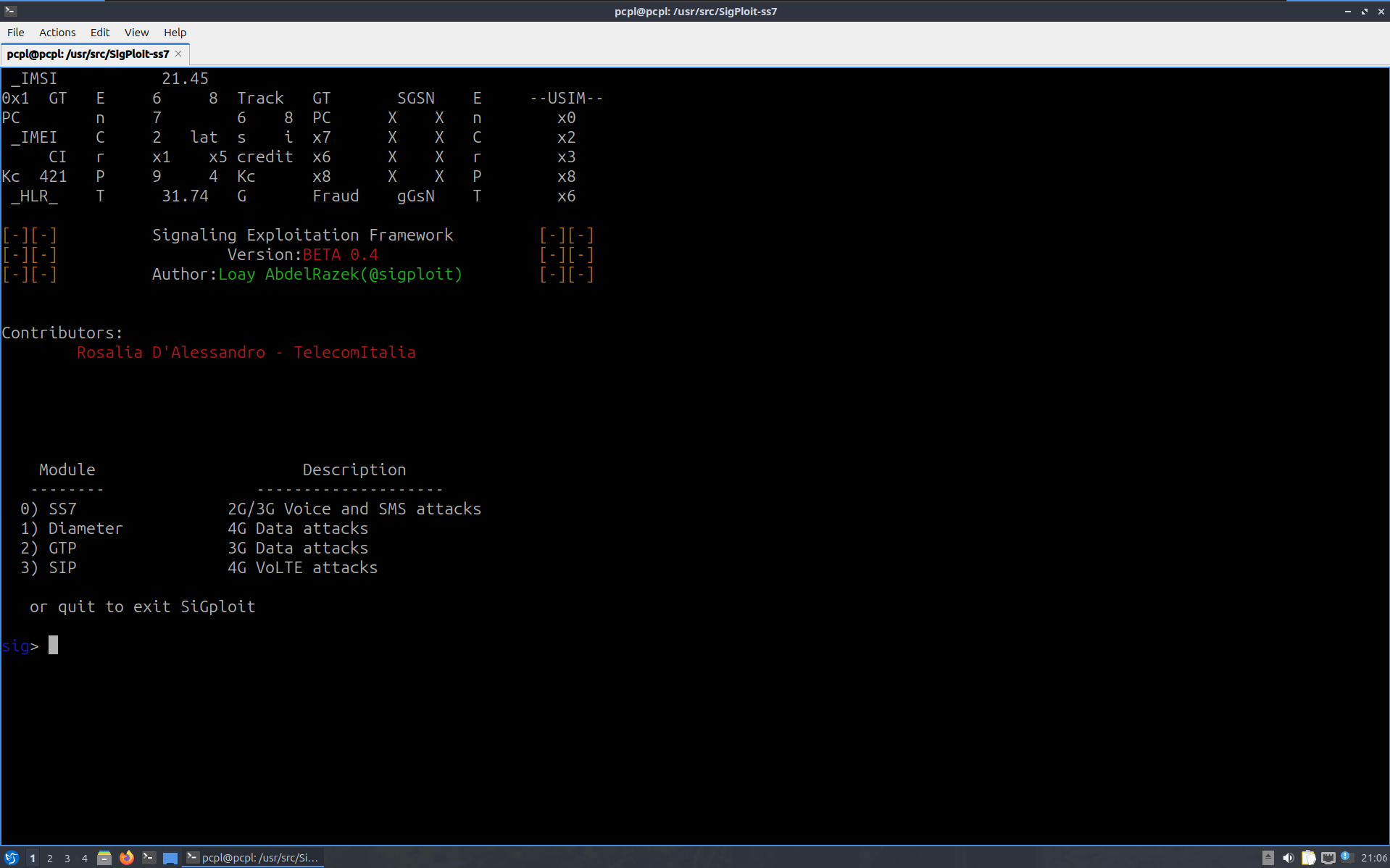Click the '0) SS7' module row text
Screen dimensions: 1390x868
click(x=49, y=509)
